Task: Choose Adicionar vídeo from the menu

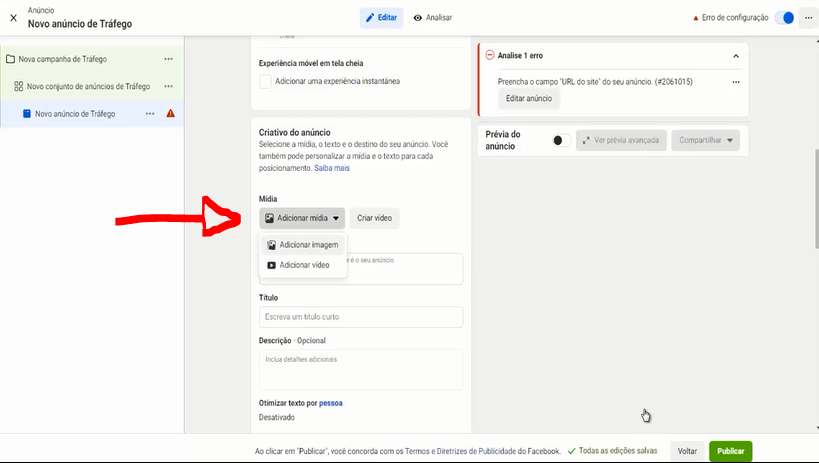Action: (x=302, y=265)
